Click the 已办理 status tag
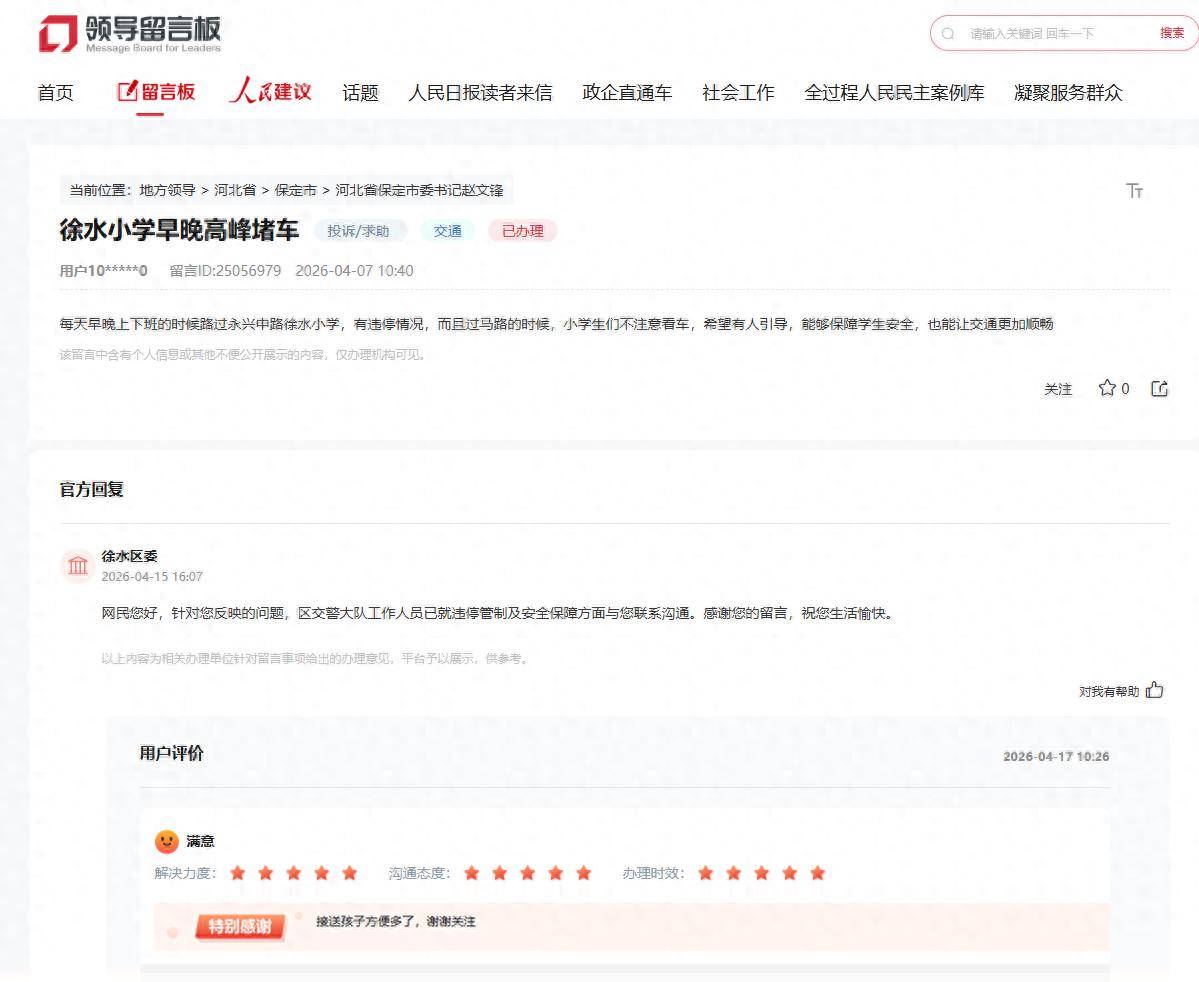 (x=522, y=231)
